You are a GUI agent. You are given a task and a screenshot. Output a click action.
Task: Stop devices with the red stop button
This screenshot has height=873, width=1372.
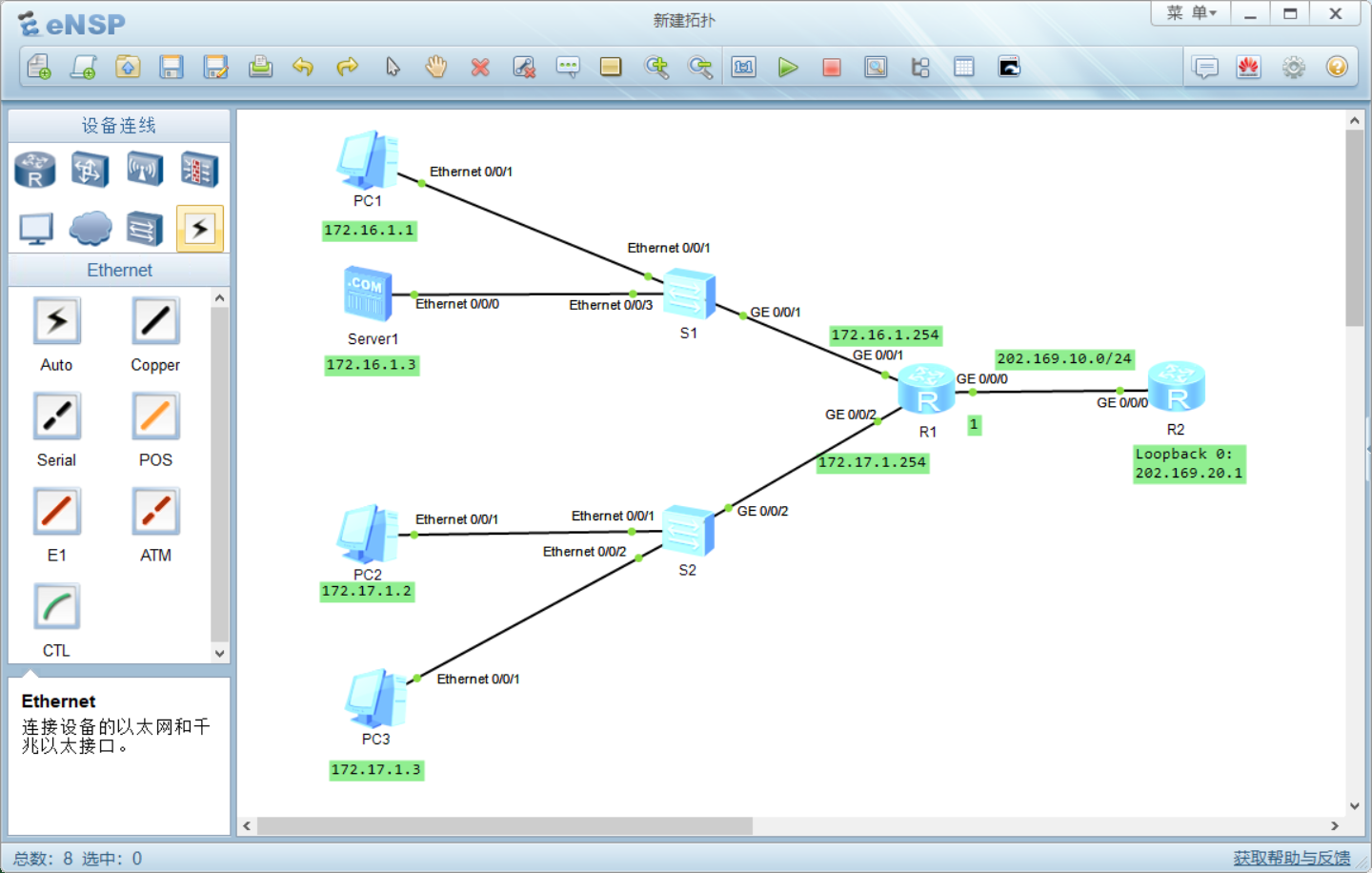pyautogui.click(x=832, y=67)
